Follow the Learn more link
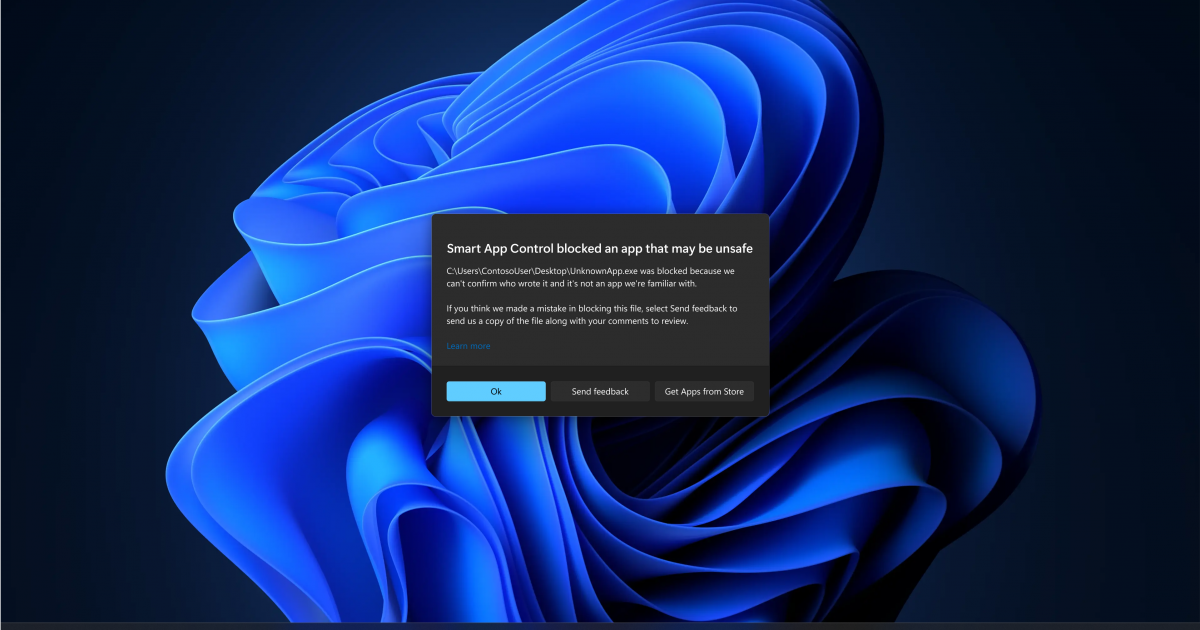This screenshot has height=630, width=1200. (468, 346)
